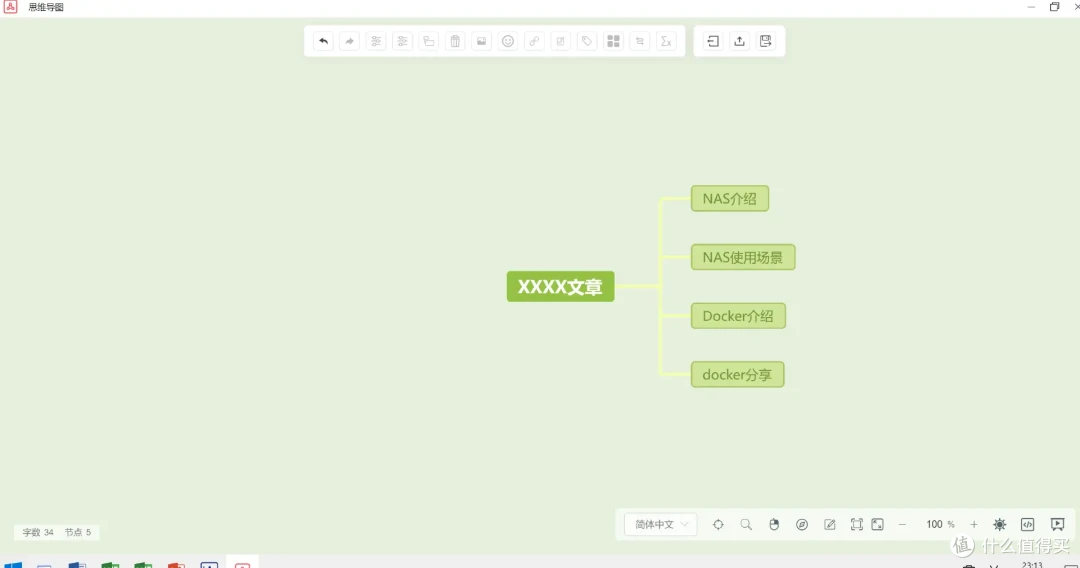1080x568 pixels.
Task: Select the NAS介绍 node
Action: tap(730, 199)
